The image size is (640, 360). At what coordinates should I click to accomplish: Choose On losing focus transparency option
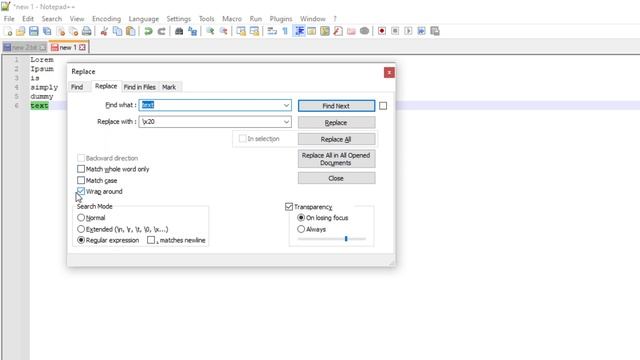(301, 218)
